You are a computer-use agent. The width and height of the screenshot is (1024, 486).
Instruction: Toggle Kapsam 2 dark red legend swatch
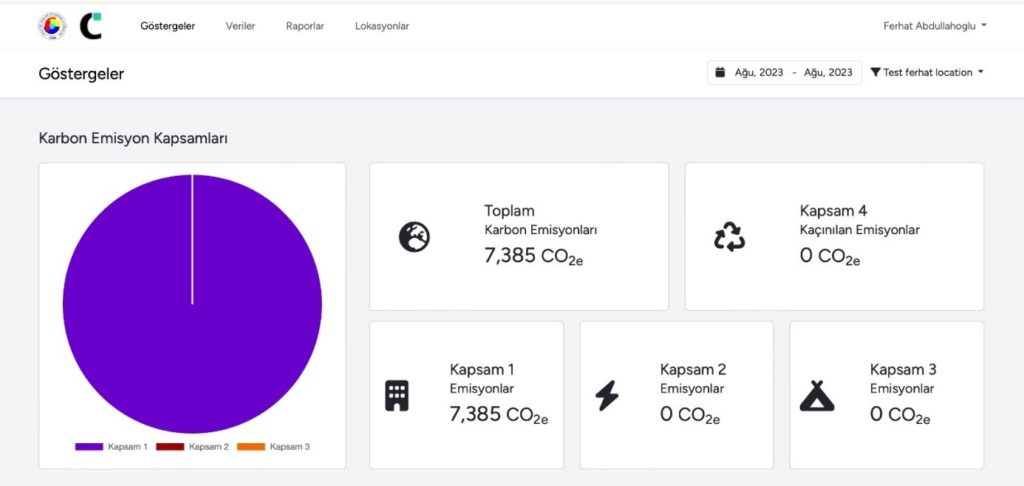point(170,447)
